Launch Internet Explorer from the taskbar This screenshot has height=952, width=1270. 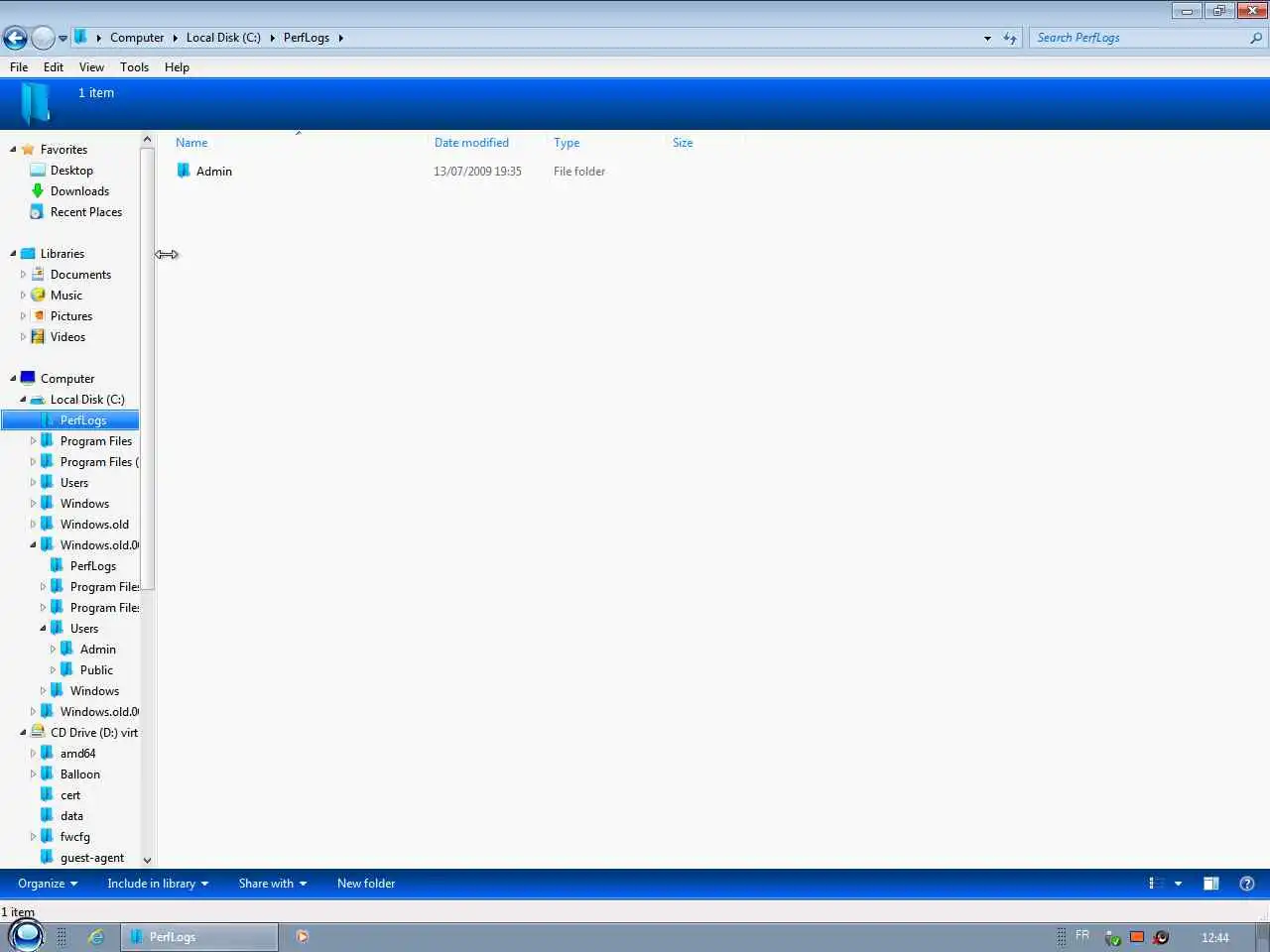click(x=96, y=936)
